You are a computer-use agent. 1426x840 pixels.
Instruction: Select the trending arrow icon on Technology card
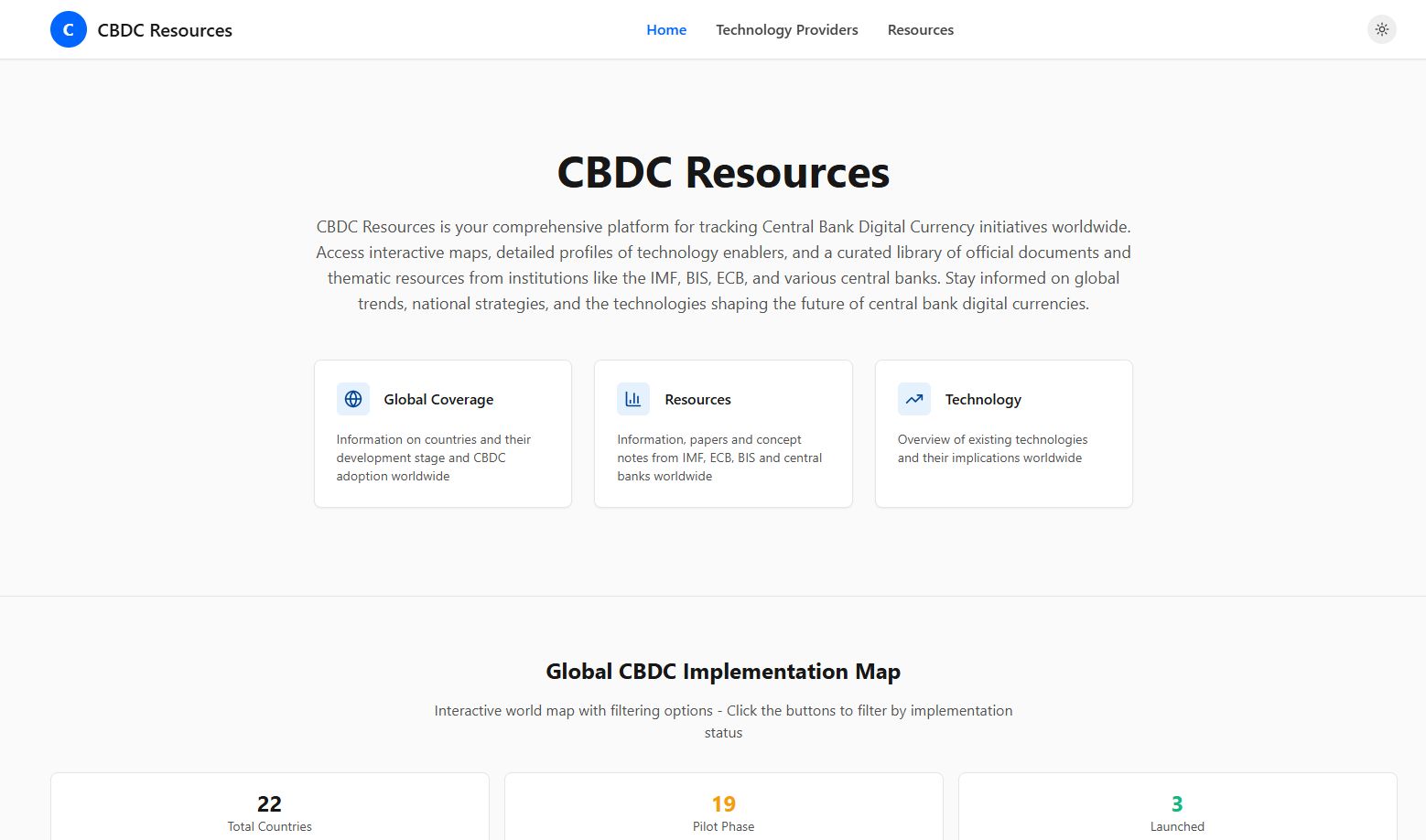[x=913, y=399]
